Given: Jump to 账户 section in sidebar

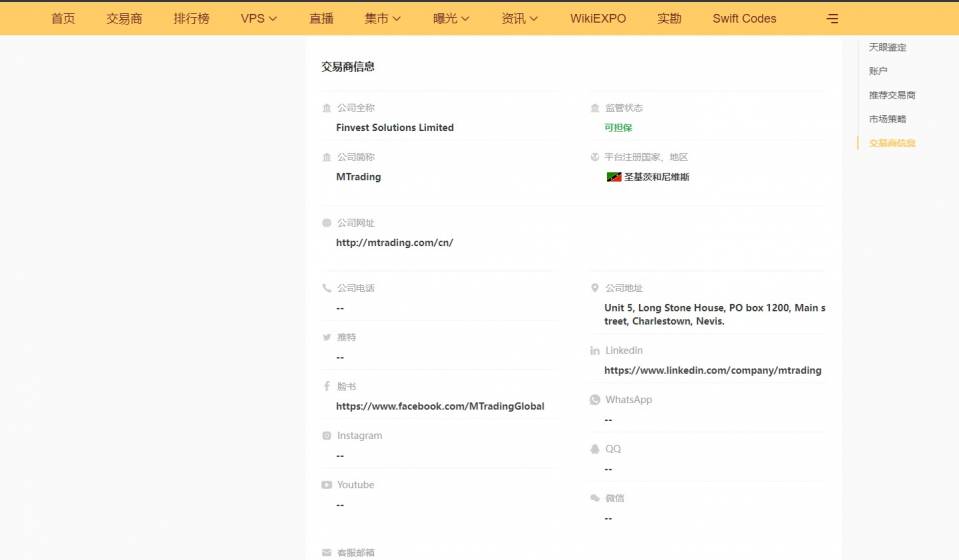Looking at the screenshot, I should (878, 71).
